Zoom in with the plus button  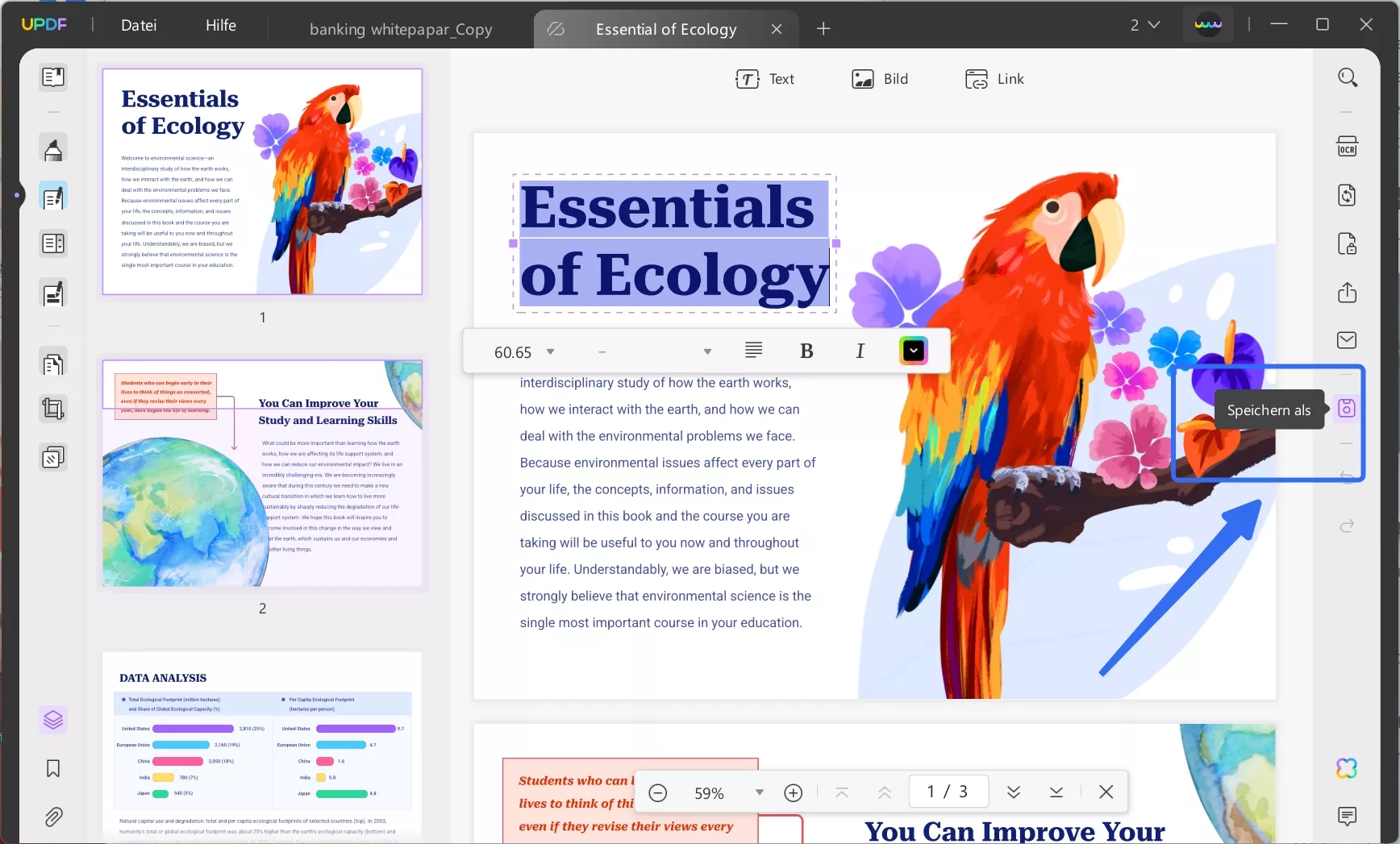click(x=794, y=793)
